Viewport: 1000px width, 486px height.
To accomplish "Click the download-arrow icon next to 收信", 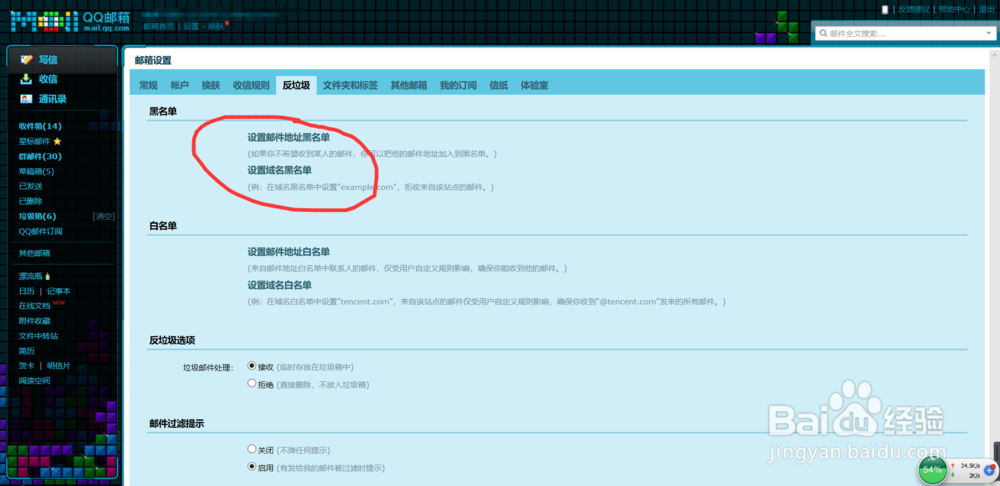I will coord(26,79).
